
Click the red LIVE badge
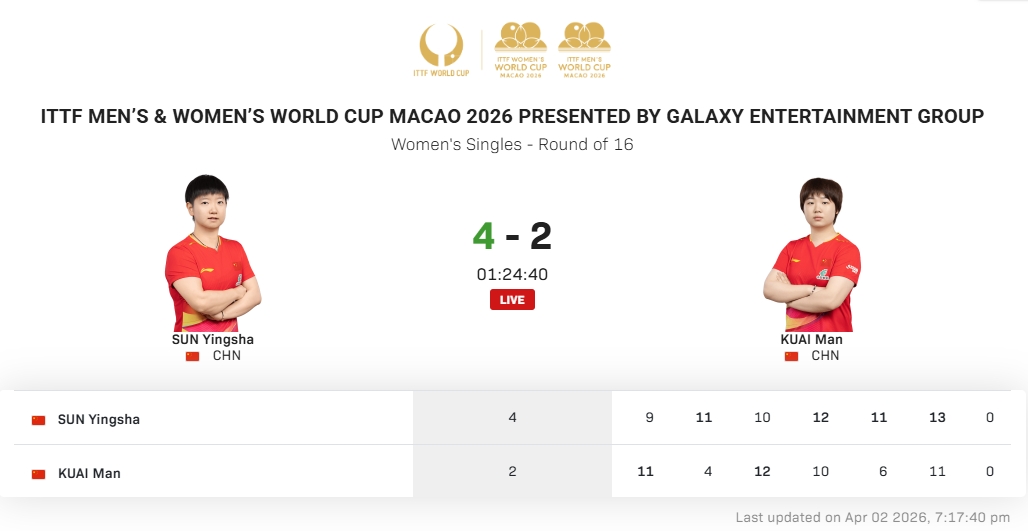[x=512, y=300]
